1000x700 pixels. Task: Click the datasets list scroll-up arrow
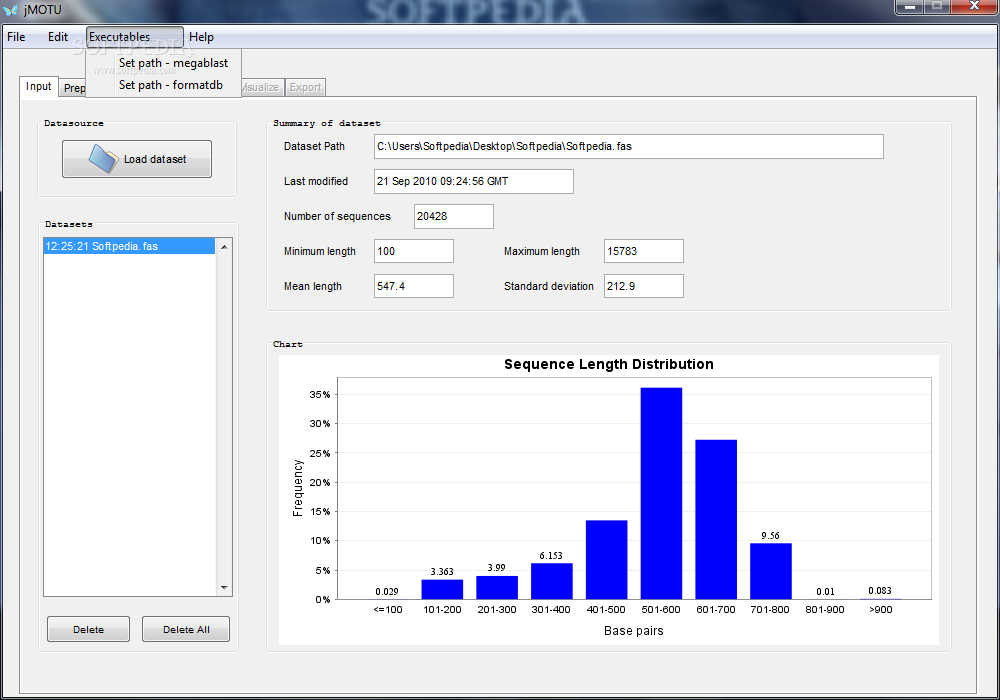tap(224, 247)
